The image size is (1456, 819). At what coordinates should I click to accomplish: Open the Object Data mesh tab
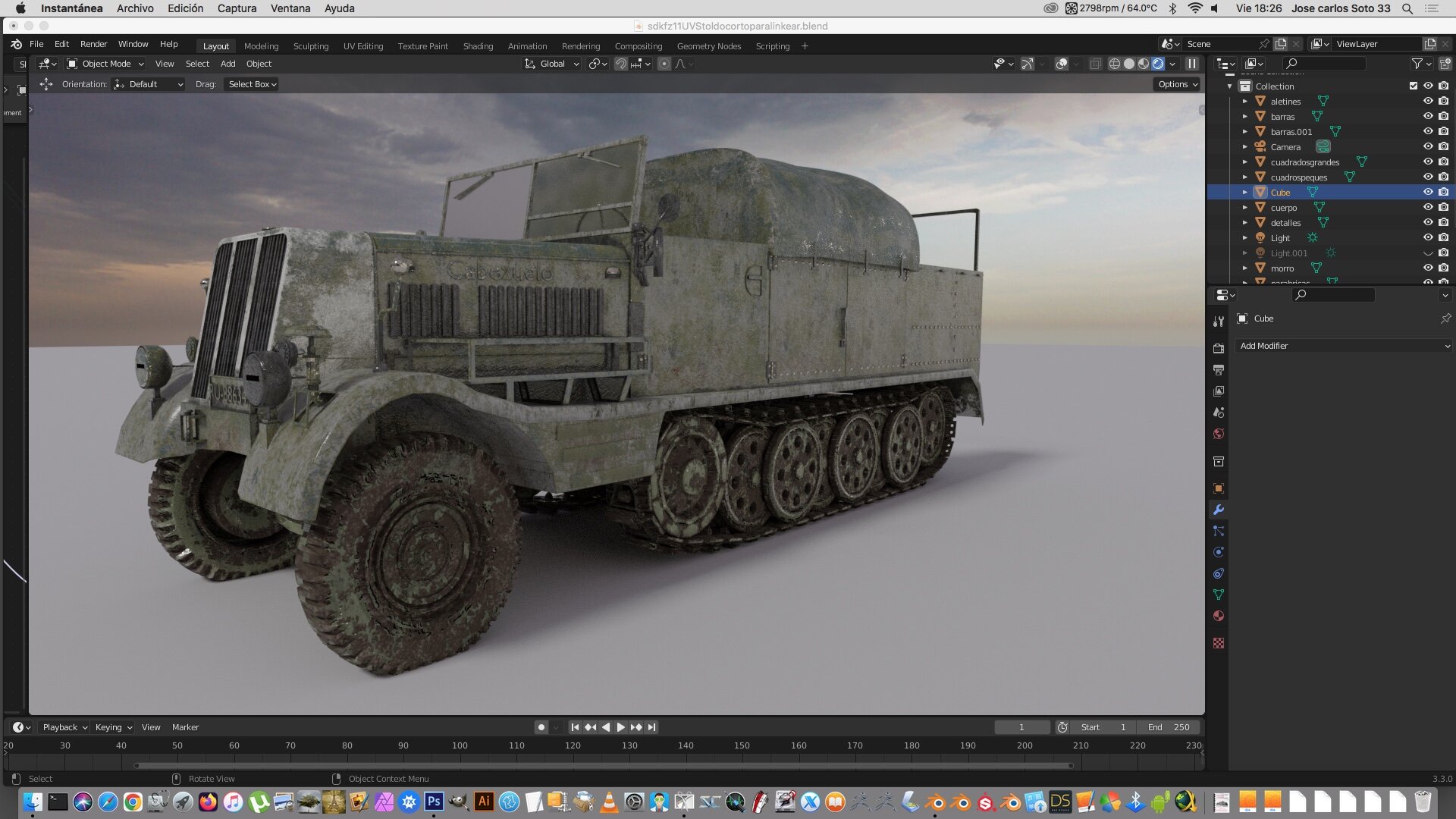[x=1219, y=595]
